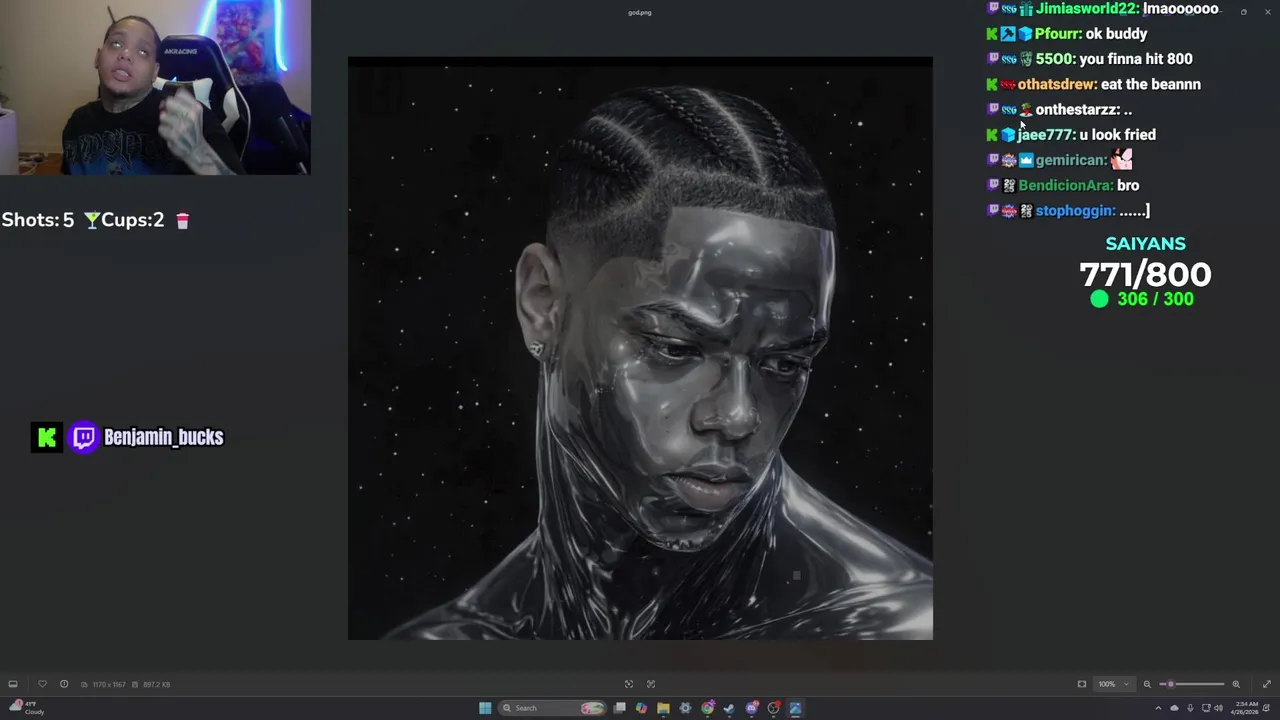Open the network tray icon

point(1206,708)
